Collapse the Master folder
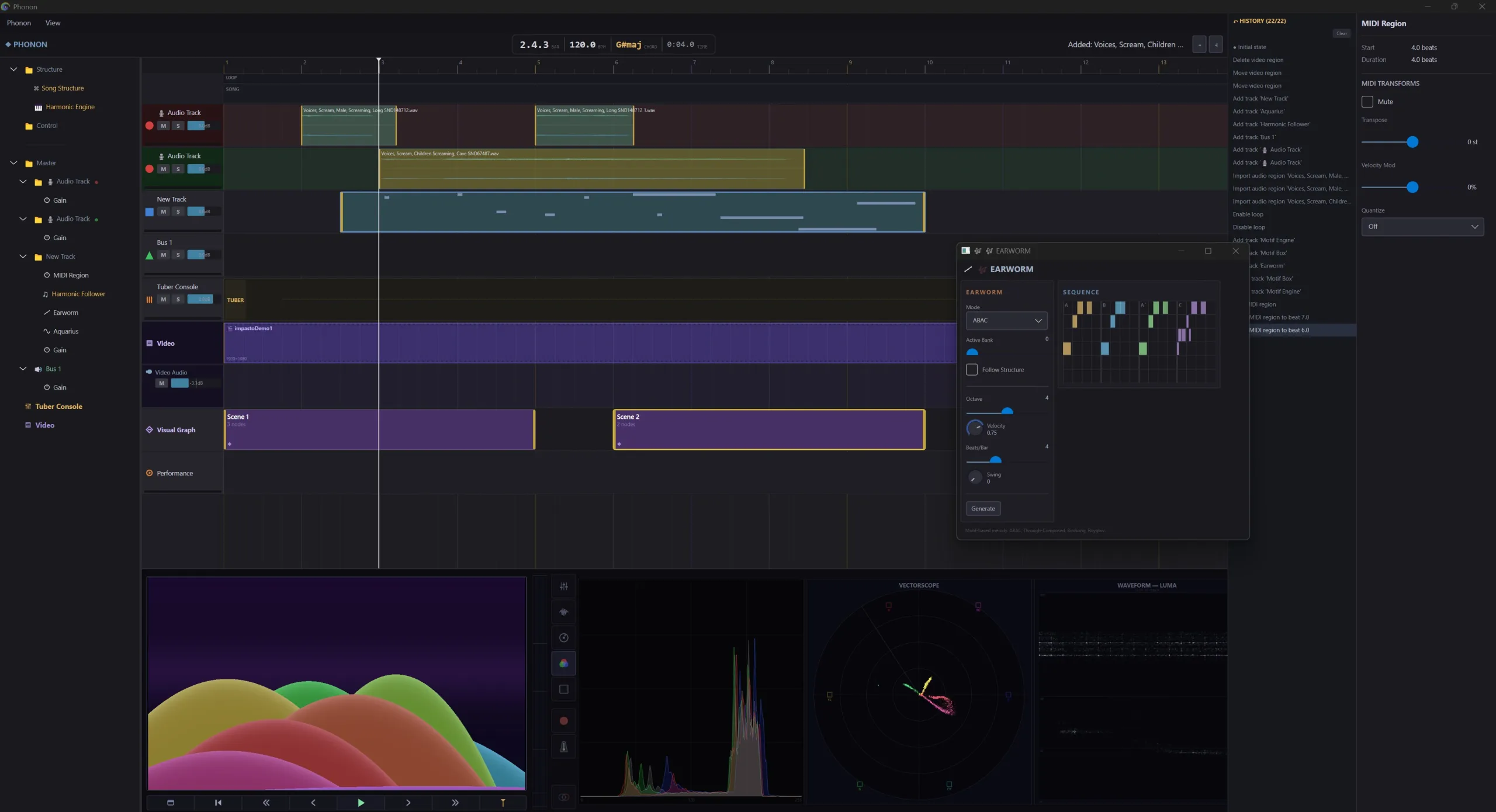This screenshot has width=1496, height=812. [x=13, y=163]
